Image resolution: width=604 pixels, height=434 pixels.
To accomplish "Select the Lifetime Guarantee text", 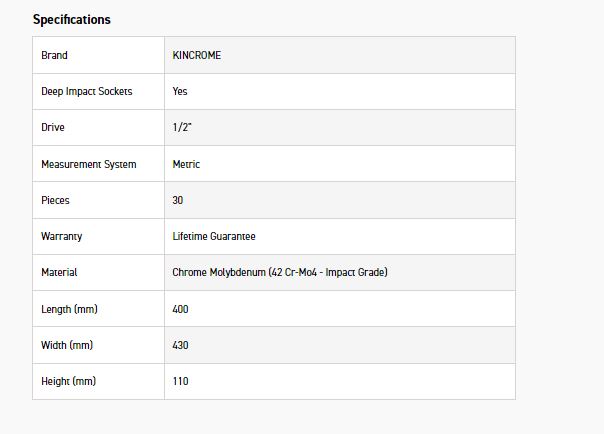I will click(x=214, y=236).
